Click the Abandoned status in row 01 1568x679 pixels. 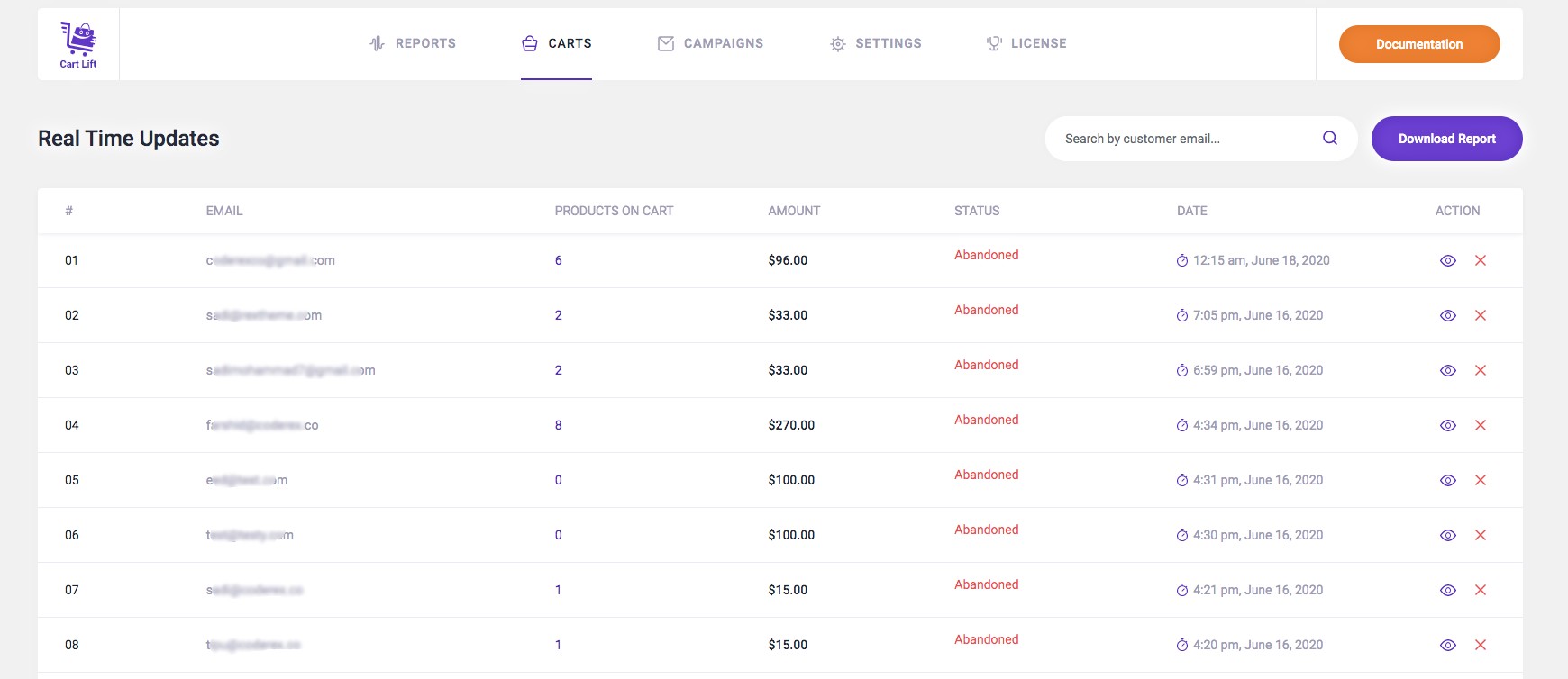point(987,255)
